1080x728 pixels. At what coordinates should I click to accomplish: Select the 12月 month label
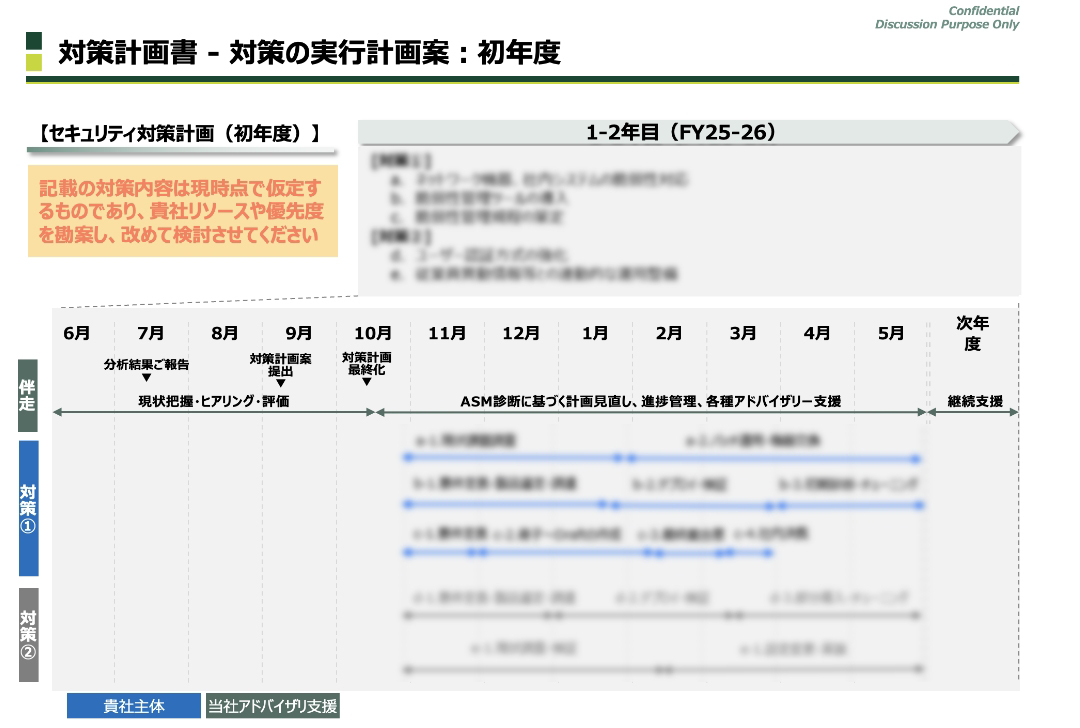pyautogui.click(x=521, y=333)
